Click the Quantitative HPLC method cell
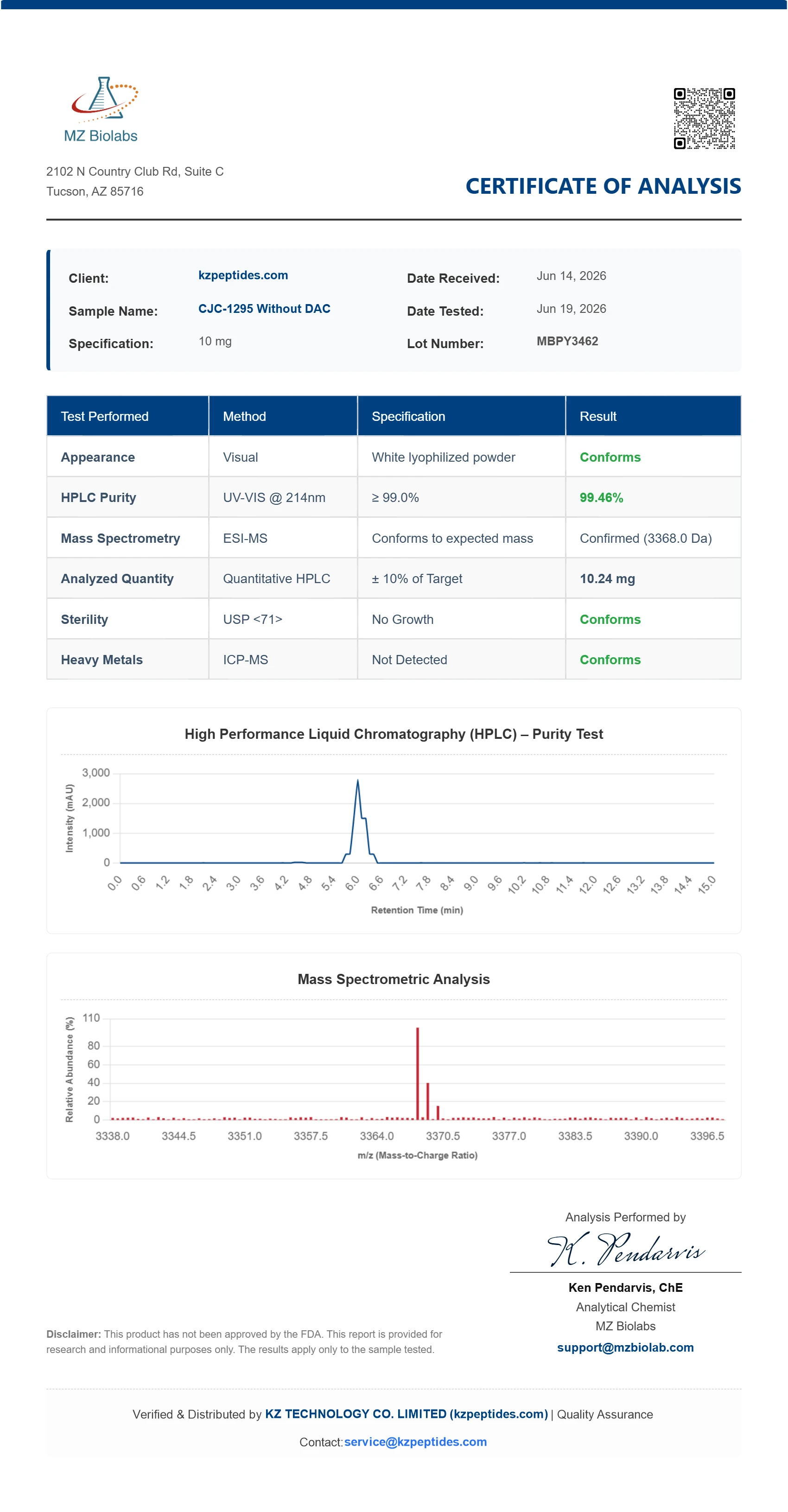This screenshot has height=1512, width=788. pyautogui.click(x=276, y=579)
